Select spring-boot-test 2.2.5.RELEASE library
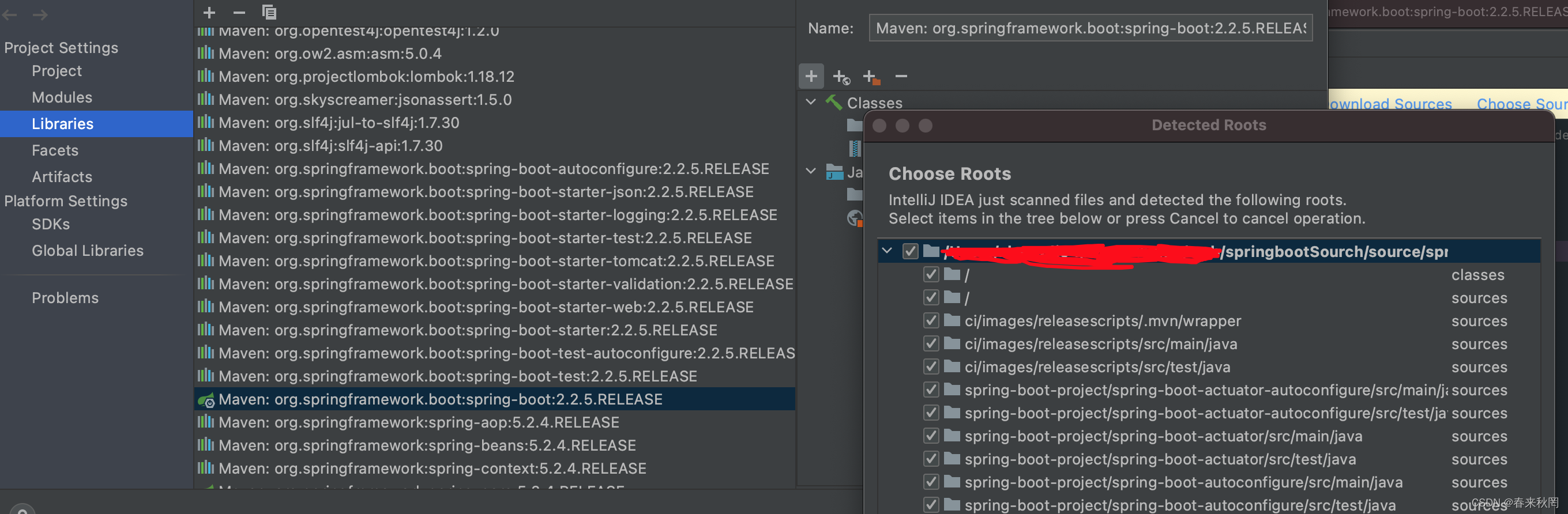 495,376
